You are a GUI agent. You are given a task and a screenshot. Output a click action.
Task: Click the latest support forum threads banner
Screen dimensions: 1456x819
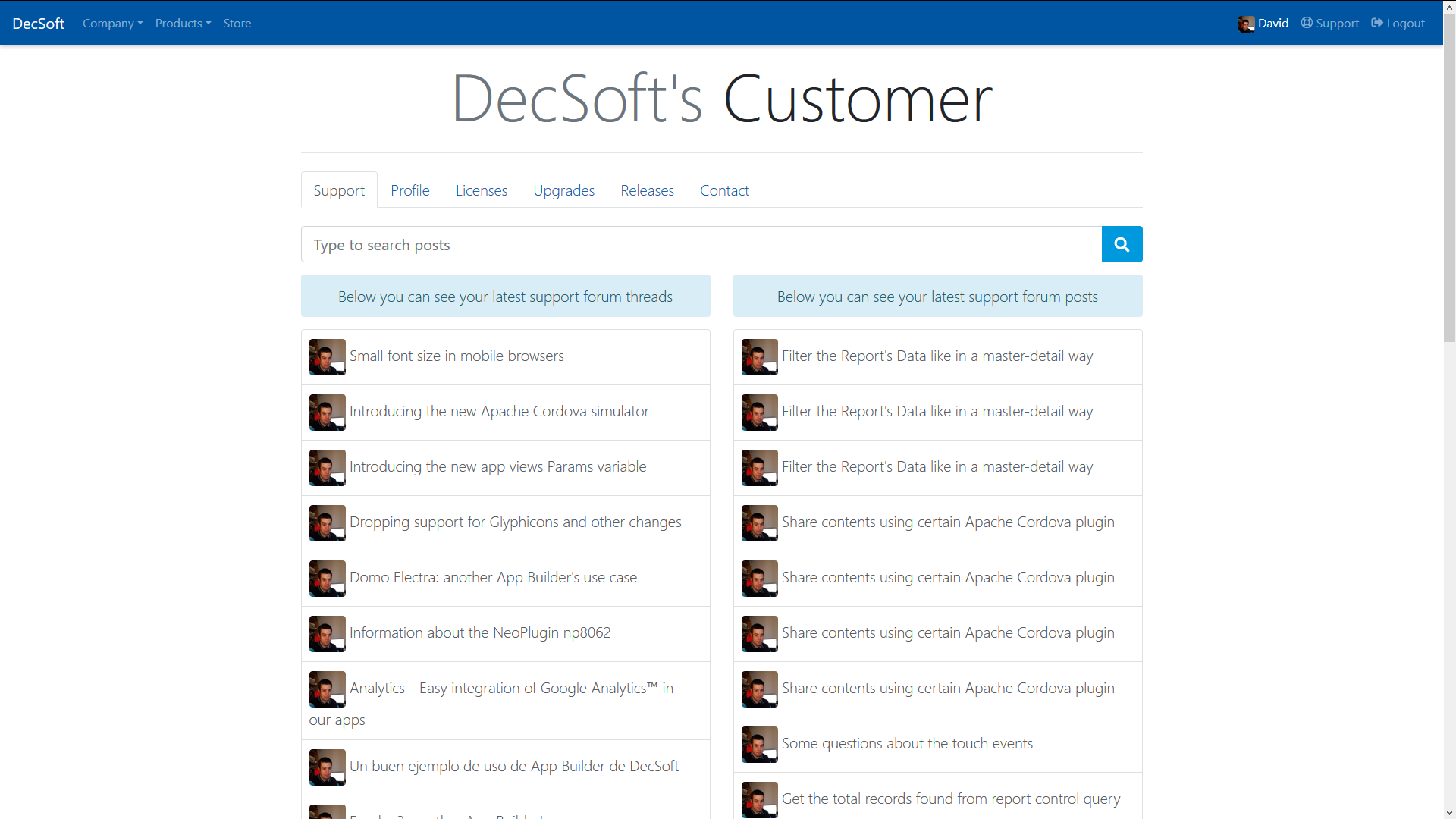pyautogui.click(x=506, y=296)
